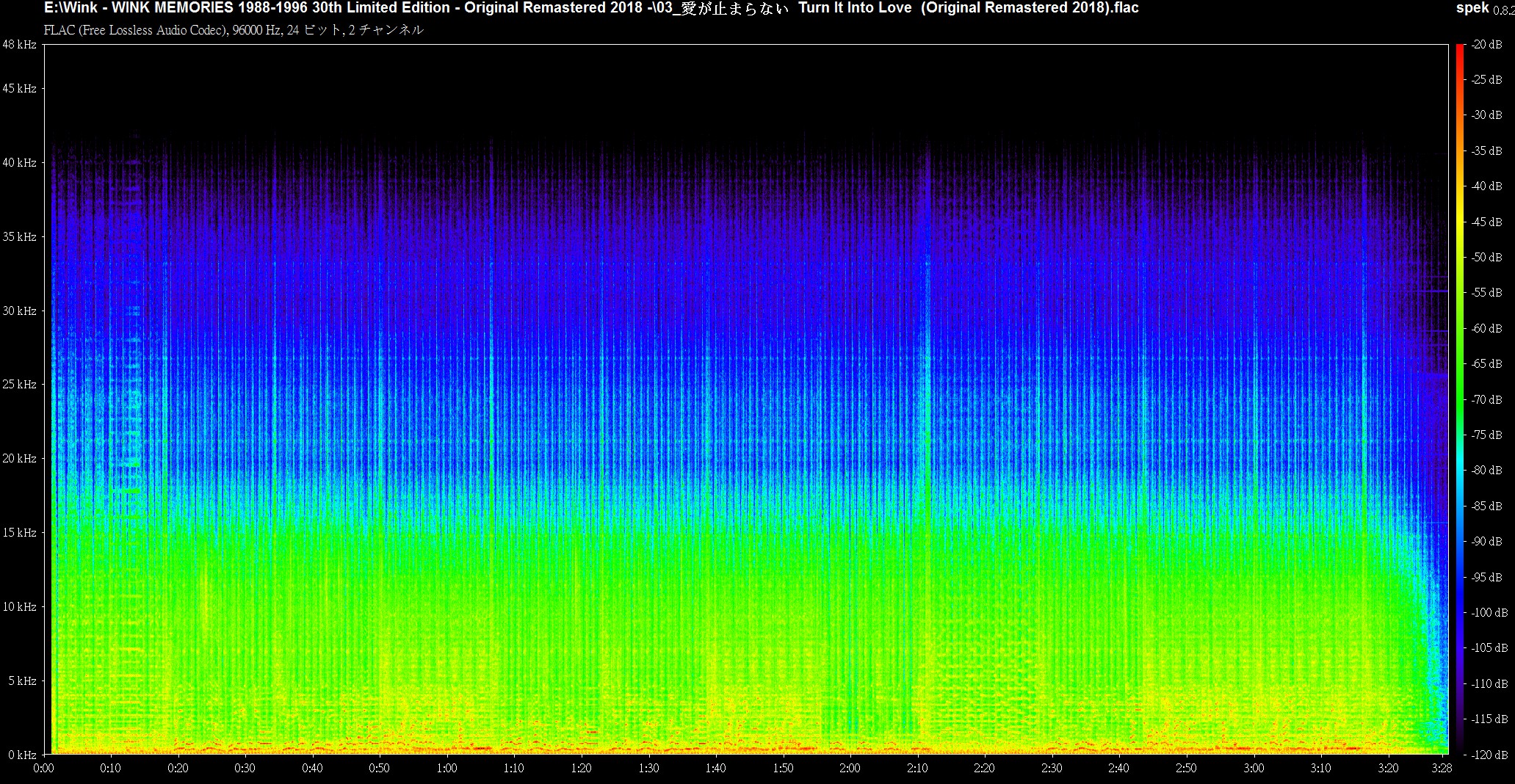Select the -80 dB legend label
This screenshot has width=1515, height=784.
click(x=1487, y=470)
